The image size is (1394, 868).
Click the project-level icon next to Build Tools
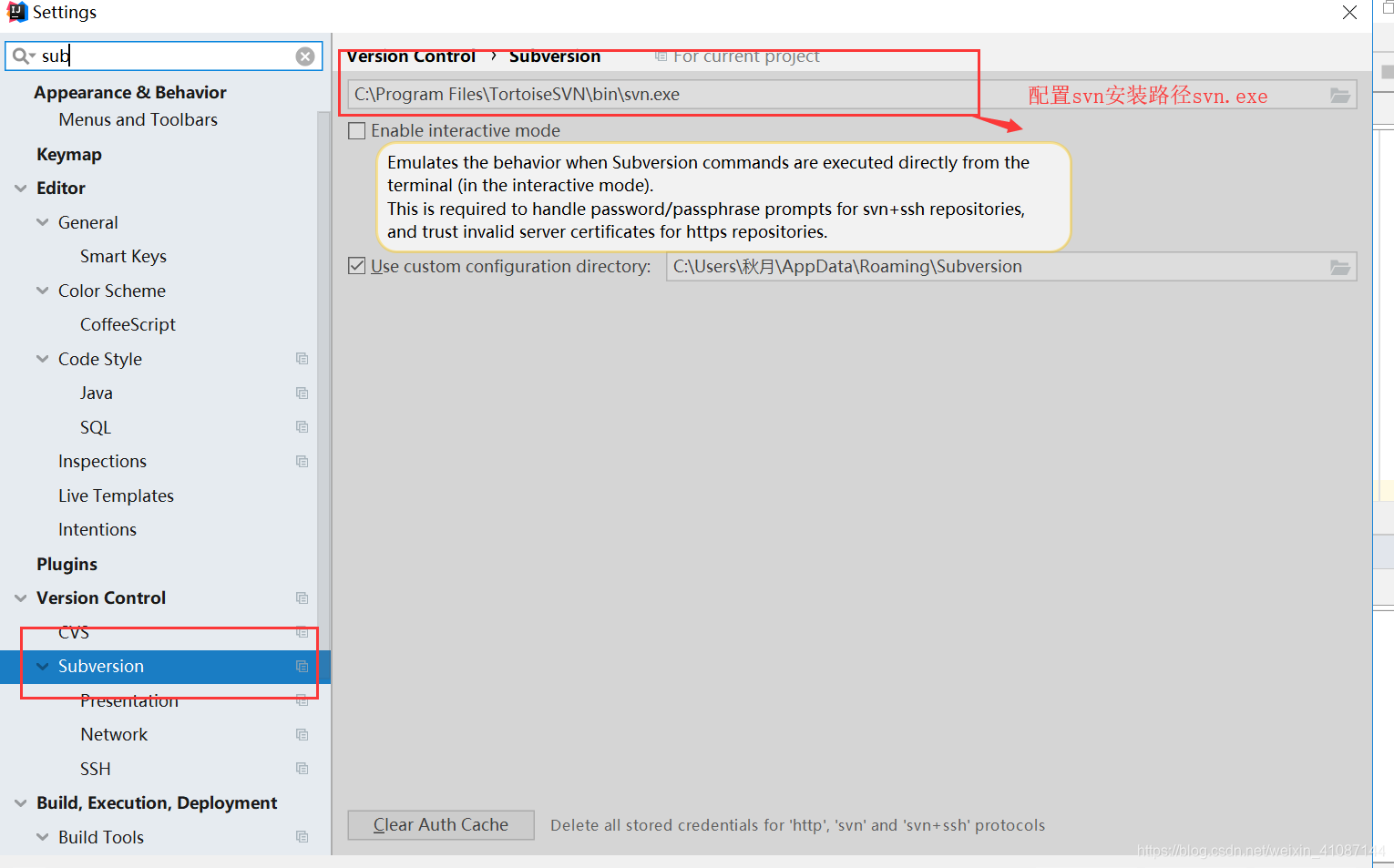[x=302, y=837]
